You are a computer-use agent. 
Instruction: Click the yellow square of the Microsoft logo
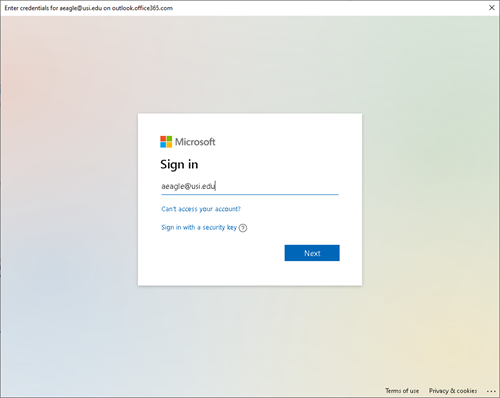(x=169, y=145)
